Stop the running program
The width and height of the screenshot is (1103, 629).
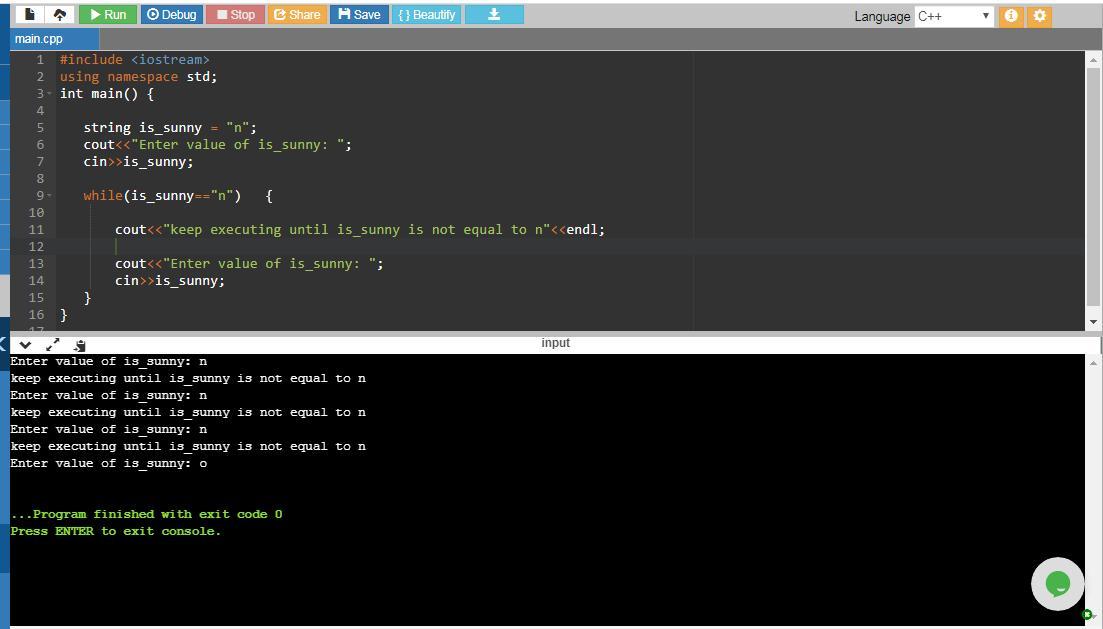236,15
